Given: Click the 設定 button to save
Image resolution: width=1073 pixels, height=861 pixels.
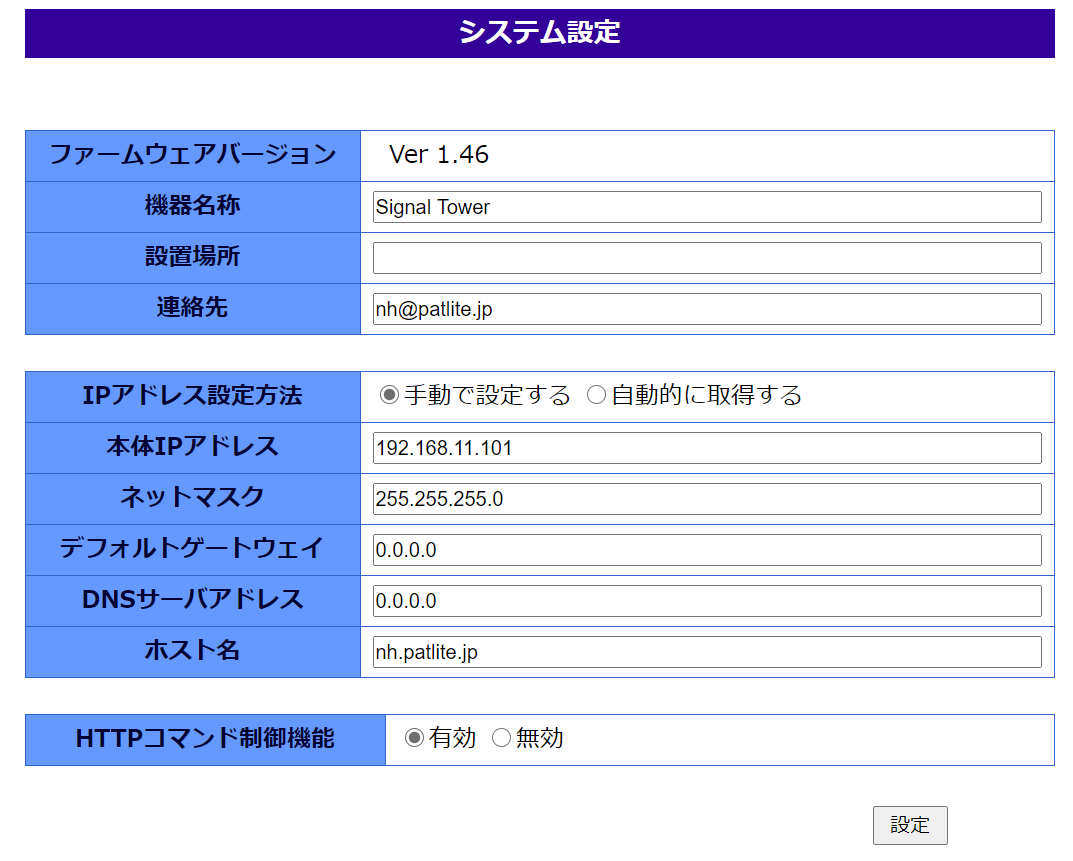Looking at the screenshot, I should point(910,825).
